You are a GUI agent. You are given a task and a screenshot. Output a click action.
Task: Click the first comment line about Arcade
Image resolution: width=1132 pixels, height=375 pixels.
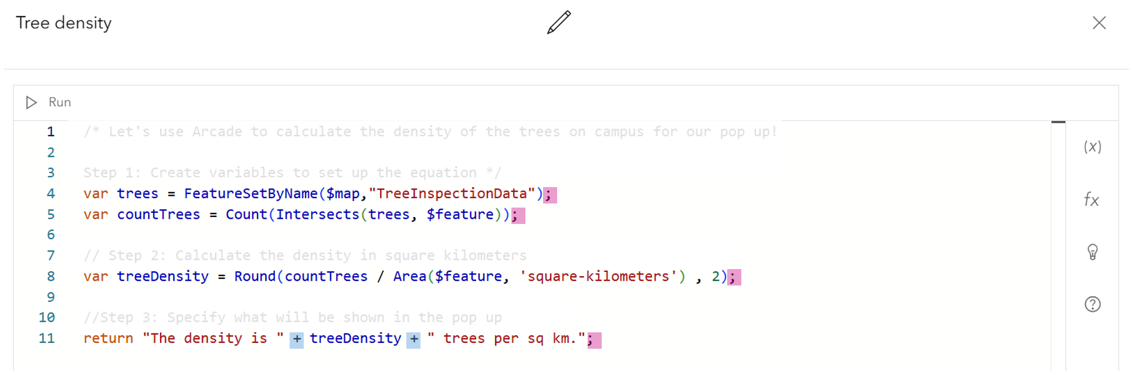pyautogui.click(x=430, y=132)
